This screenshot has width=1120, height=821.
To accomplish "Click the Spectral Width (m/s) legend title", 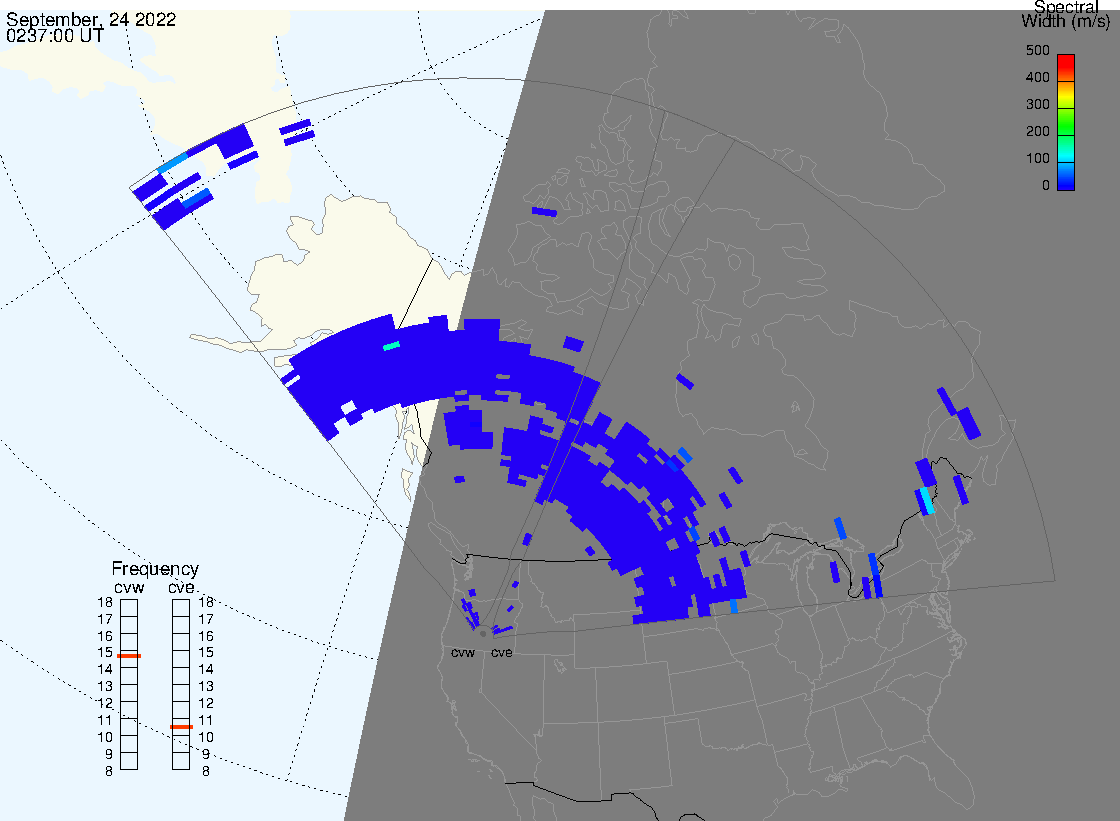I will (x=1066, y=14).
